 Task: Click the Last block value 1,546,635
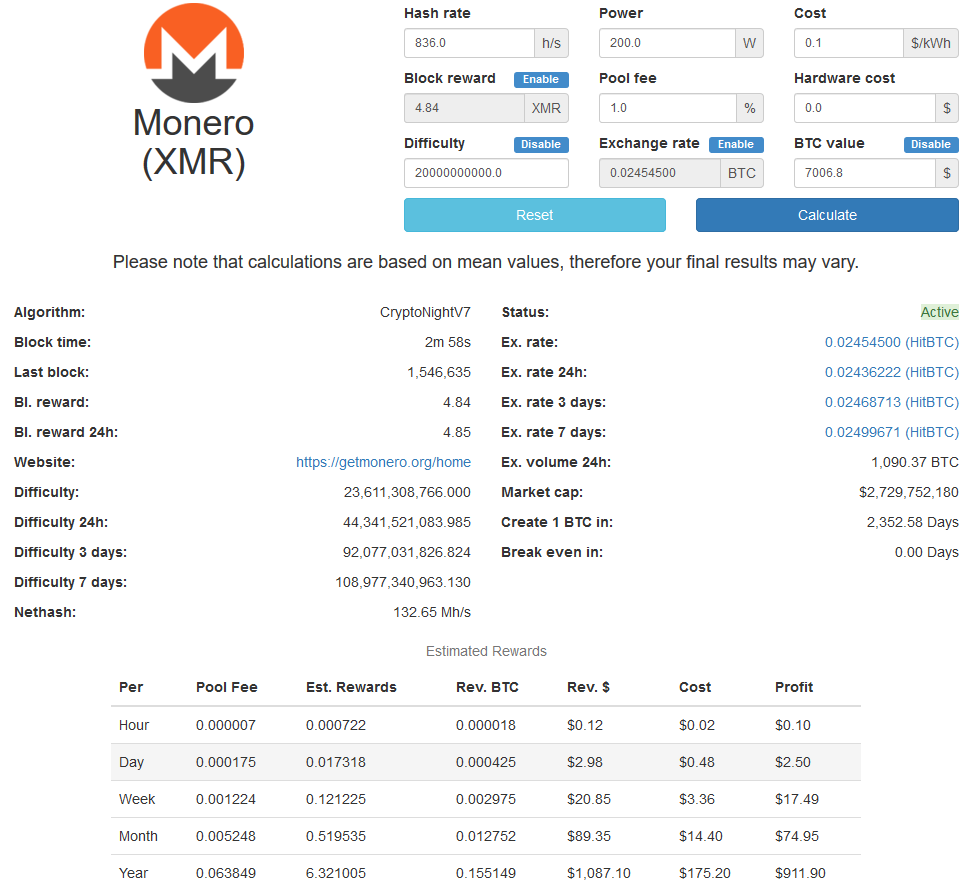[439, 372]
